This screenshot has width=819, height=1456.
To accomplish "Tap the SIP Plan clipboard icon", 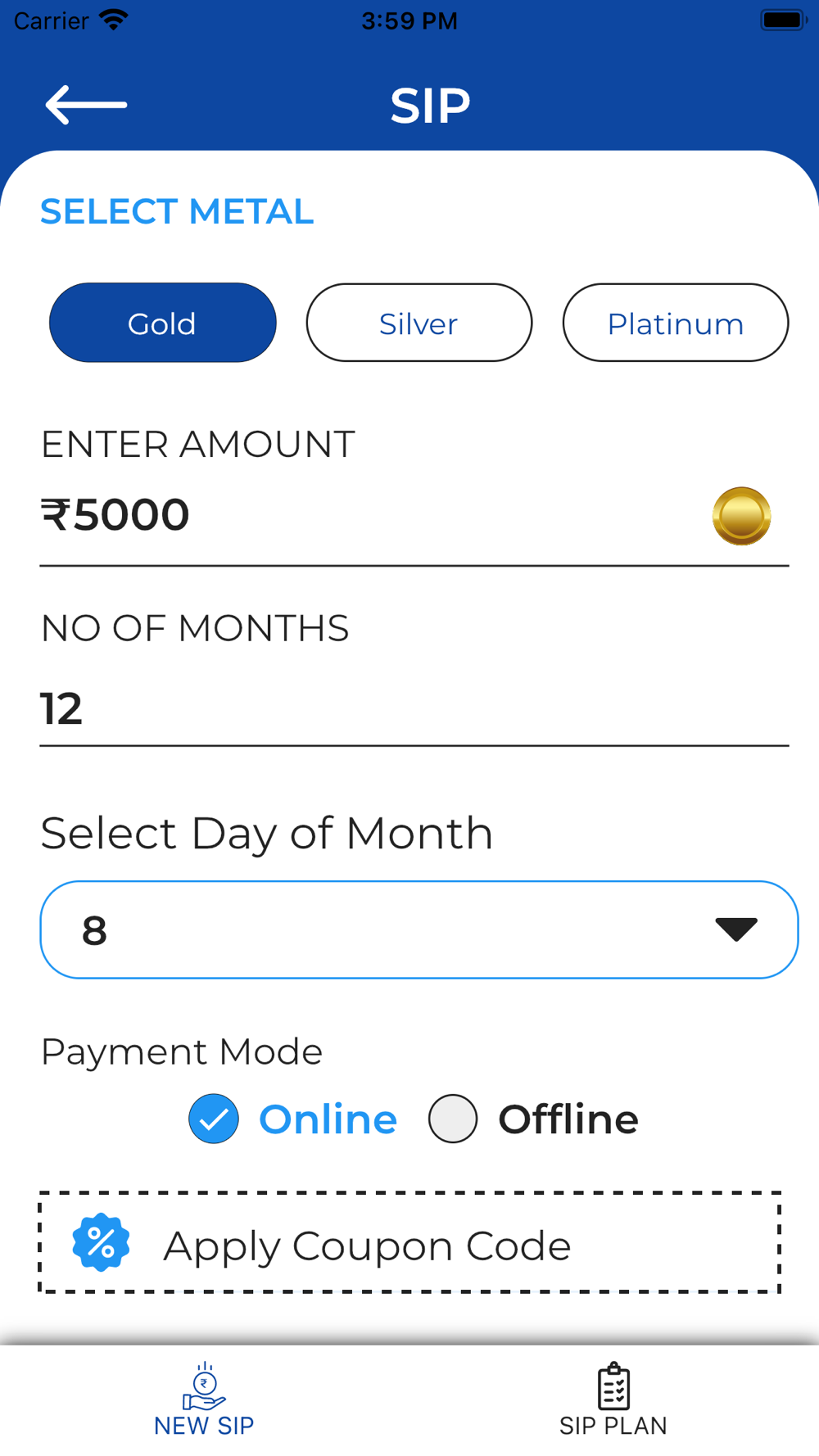I will coord(613,1386).
